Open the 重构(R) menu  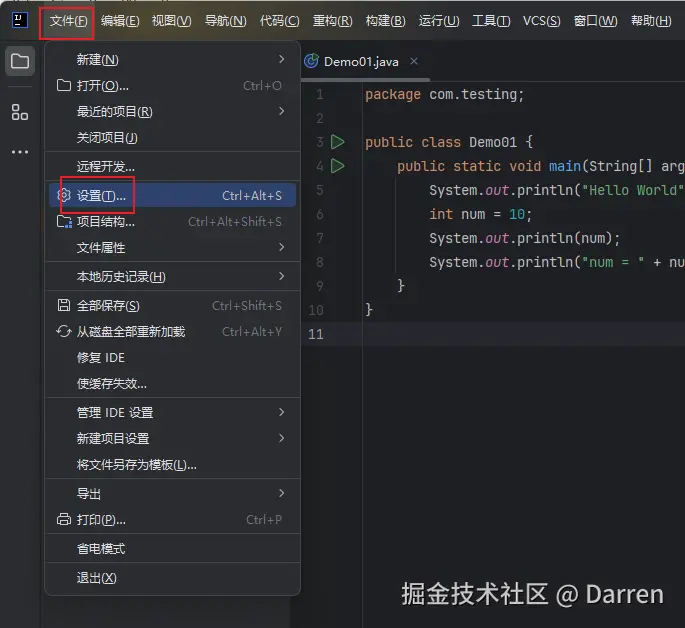332,21
